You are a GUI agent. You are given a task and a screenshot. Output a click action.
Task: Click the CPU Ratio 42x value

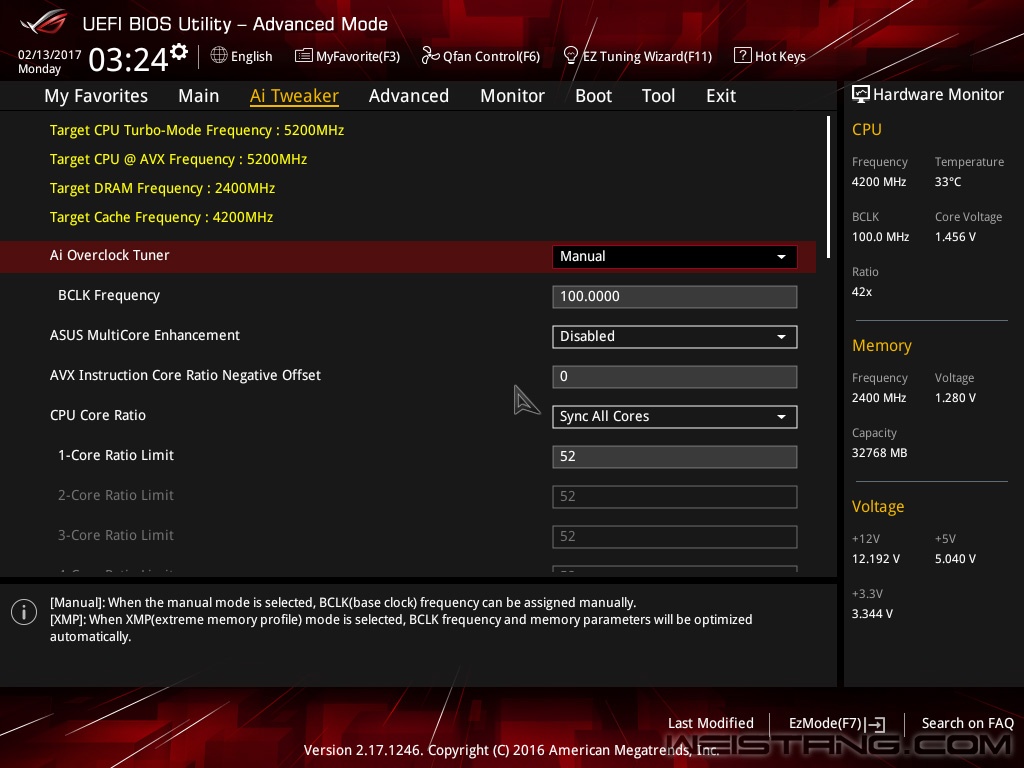tap(861, 292)
